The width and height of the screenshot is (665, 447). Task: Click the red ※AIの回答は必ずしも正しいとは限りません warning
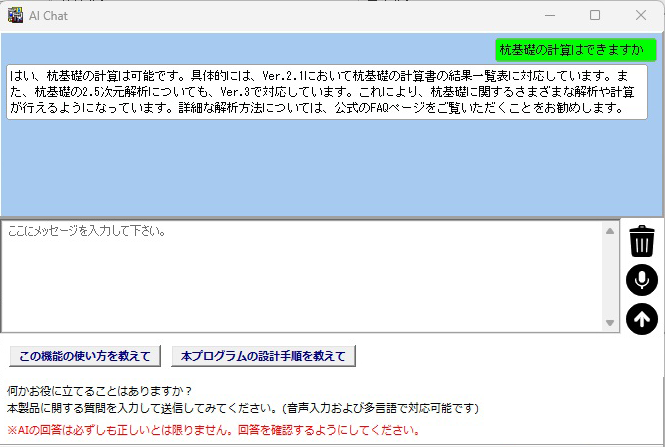pos(214,430)
